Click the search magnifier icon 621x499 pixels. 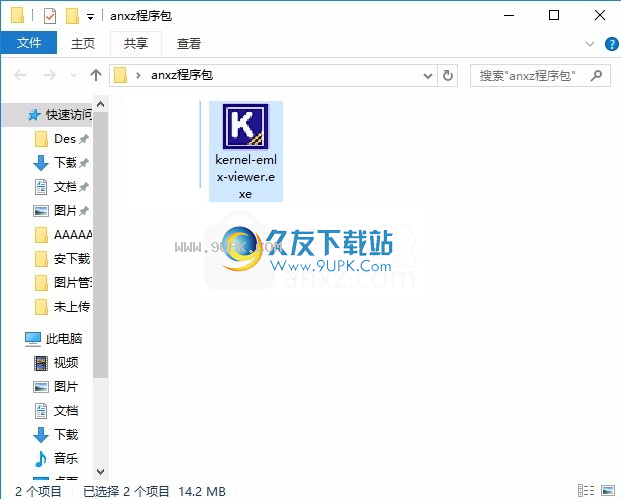(x=596, y=75)
